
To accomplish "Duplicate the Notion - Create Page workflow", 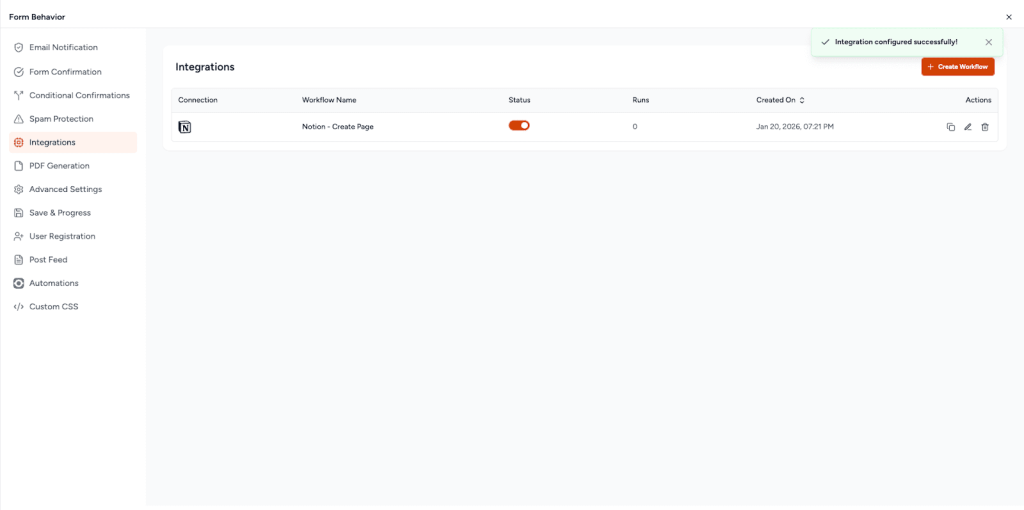I will (951, 127).
